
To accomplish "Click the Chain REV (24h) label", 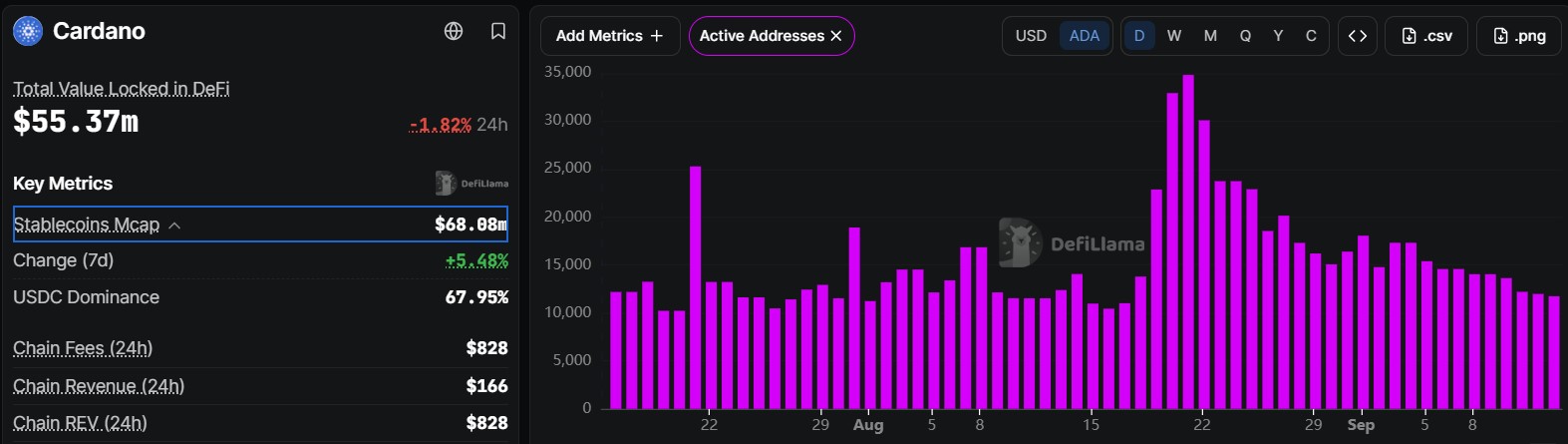I will [80, 423].
